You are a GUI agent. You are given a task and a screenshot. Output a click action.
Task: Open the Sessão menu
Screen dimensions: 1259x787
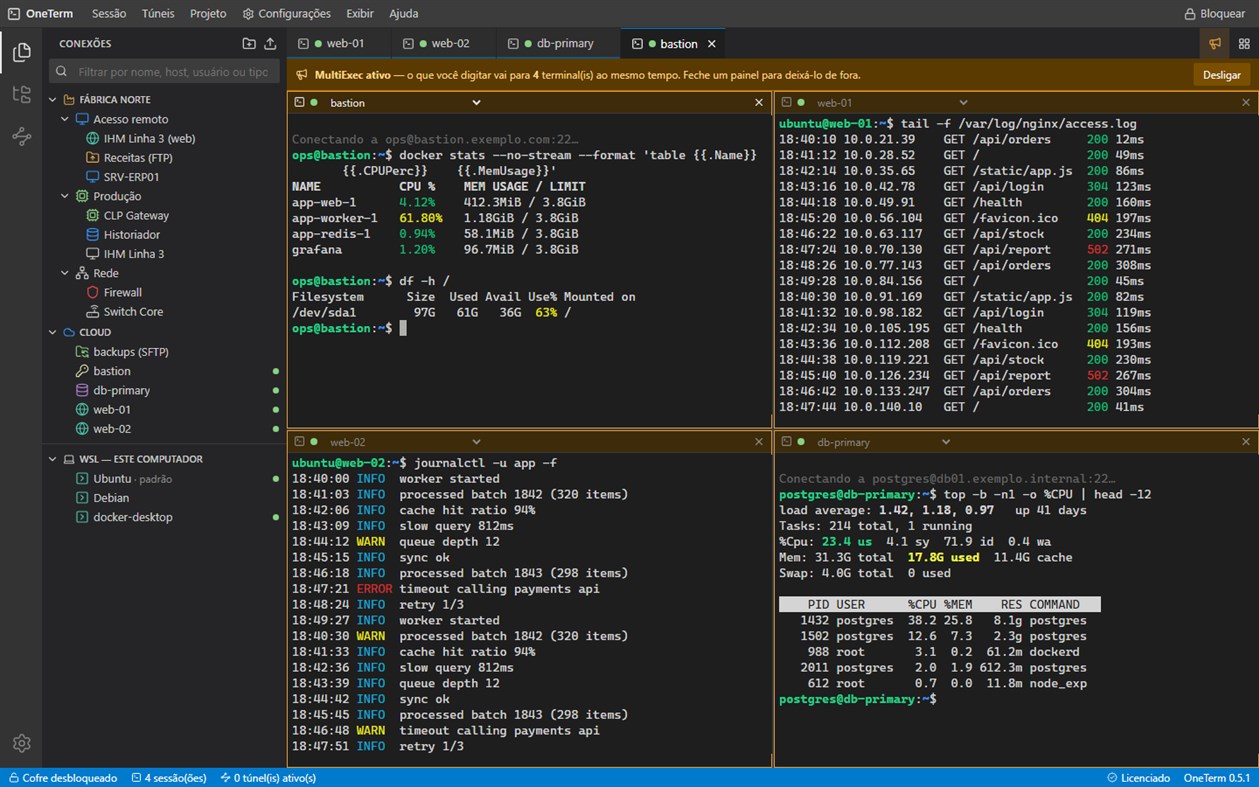(109, 14)
